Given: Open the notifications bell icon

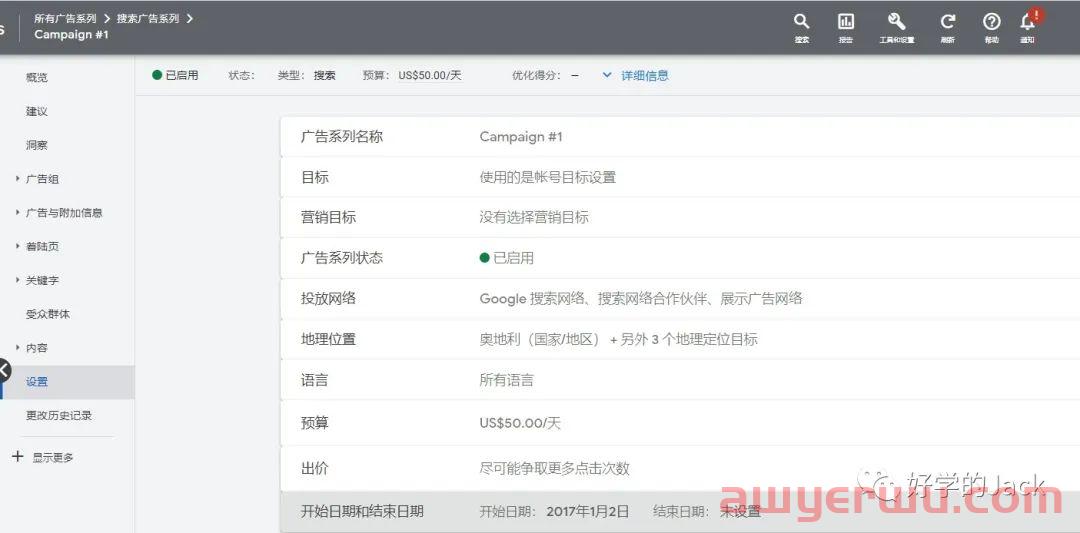Looking at the screenshot, I should coord(1028,21).
